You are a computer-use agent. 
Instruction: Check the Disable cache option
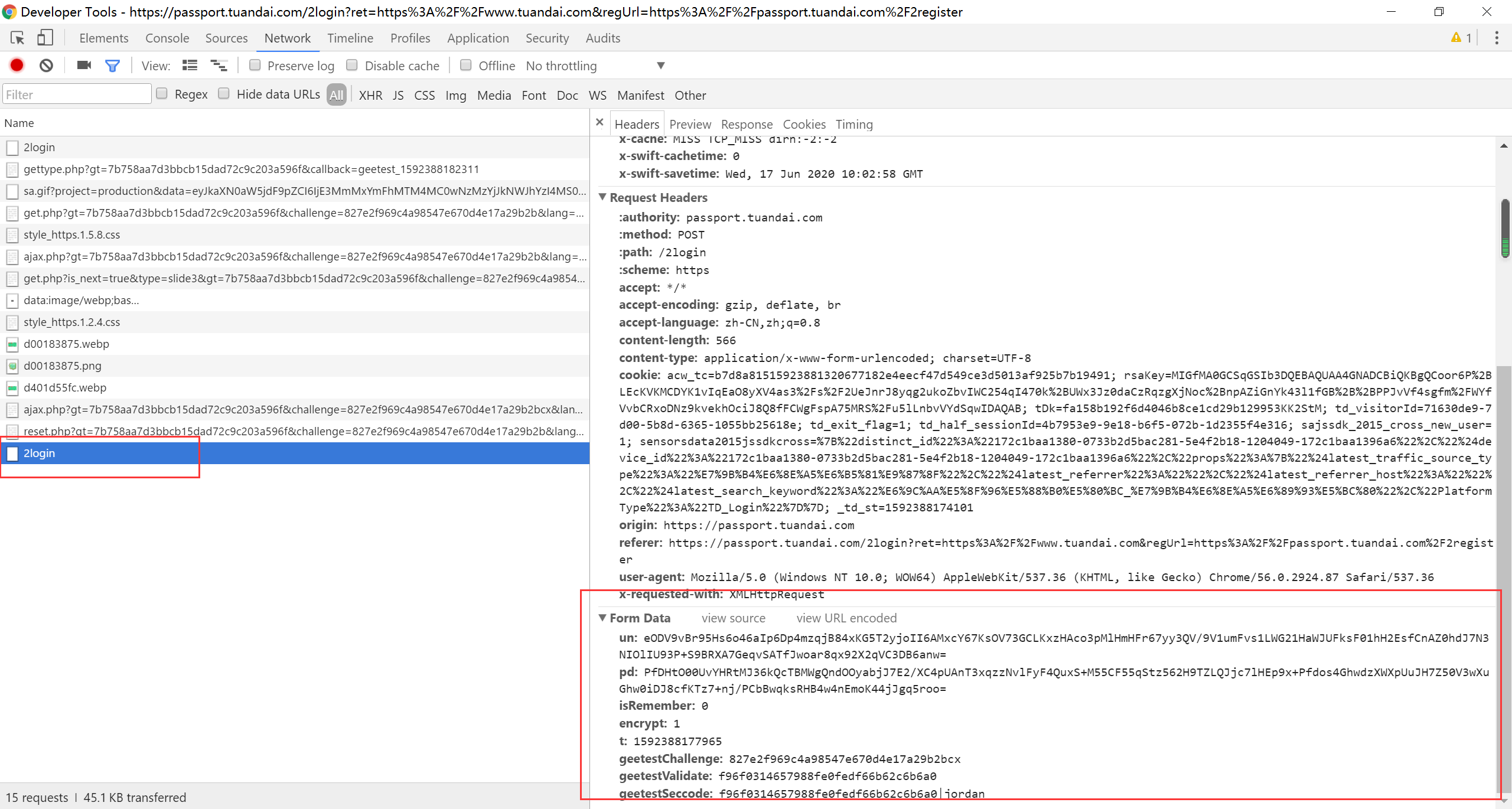(x=352, y=66)
